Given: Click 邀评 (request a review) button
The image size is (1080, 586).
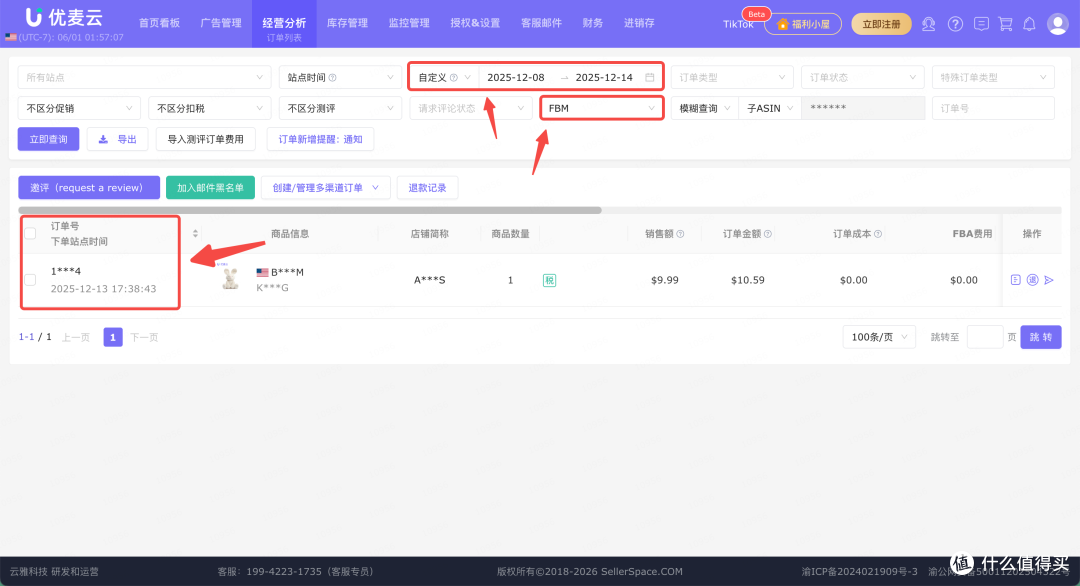Looking at the screenshot, I should 89,187.
